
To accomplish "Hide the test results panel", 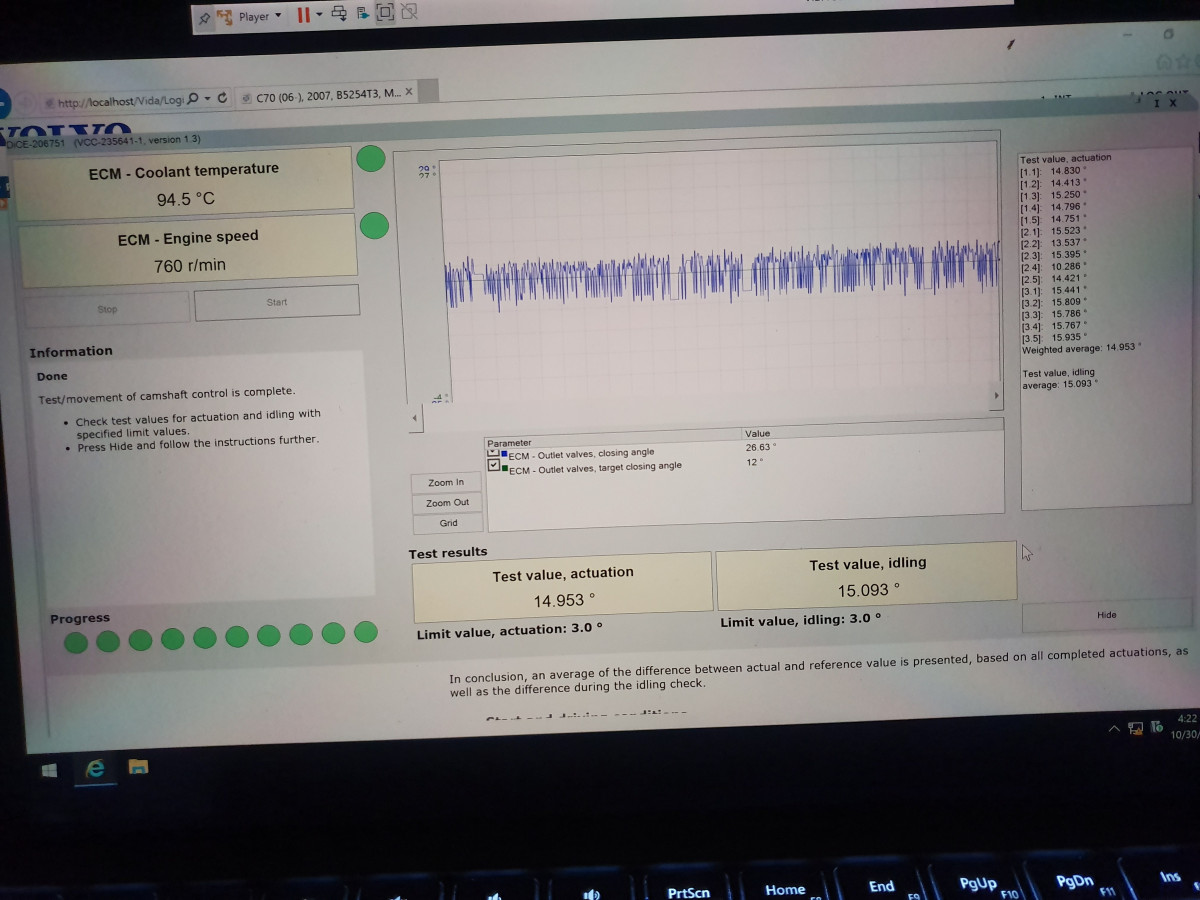I will [x=1106, y=615].
